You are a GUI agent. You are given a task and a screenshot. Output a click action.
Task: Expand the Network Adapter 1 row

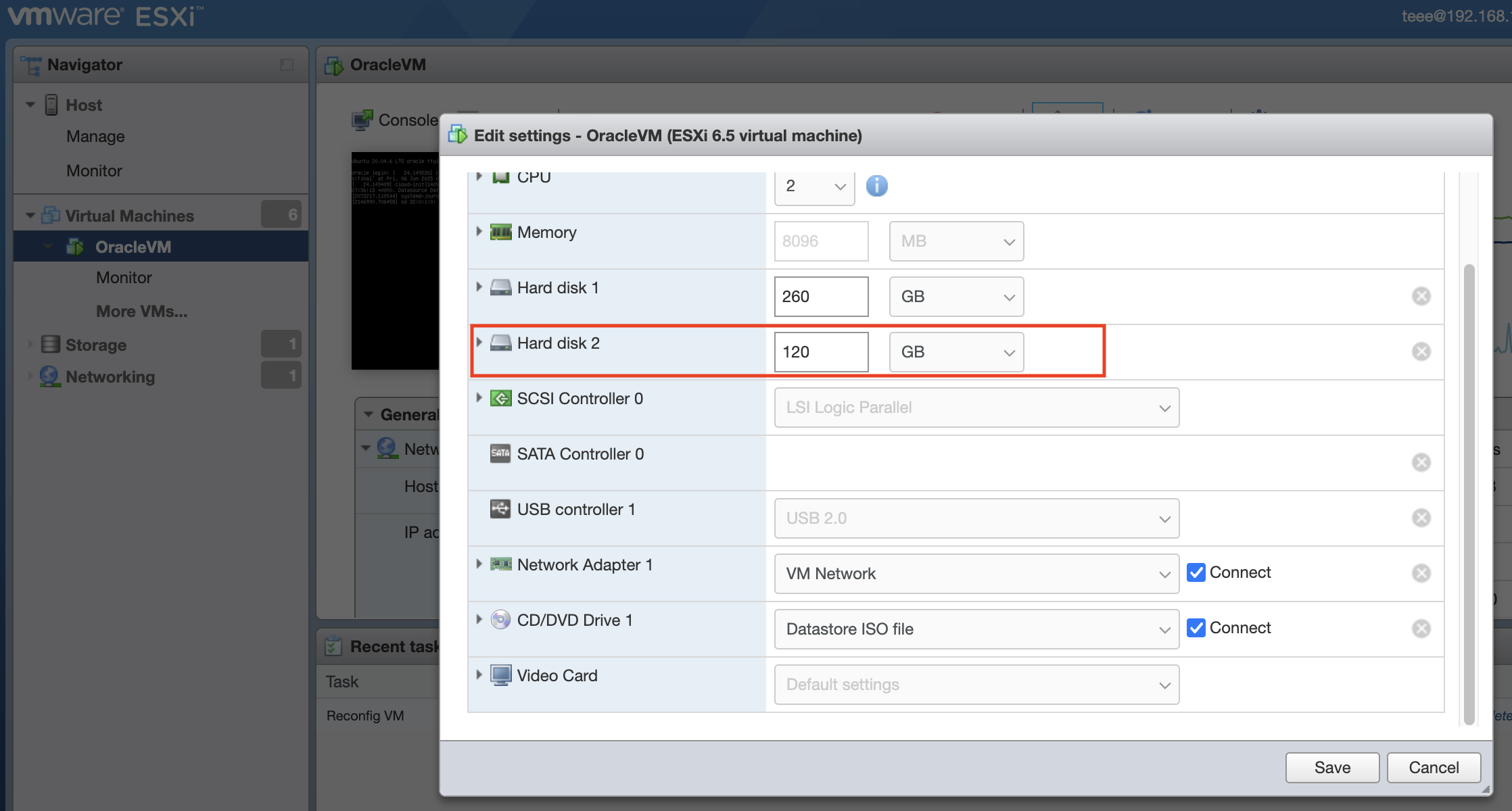(x=479, y=564)
